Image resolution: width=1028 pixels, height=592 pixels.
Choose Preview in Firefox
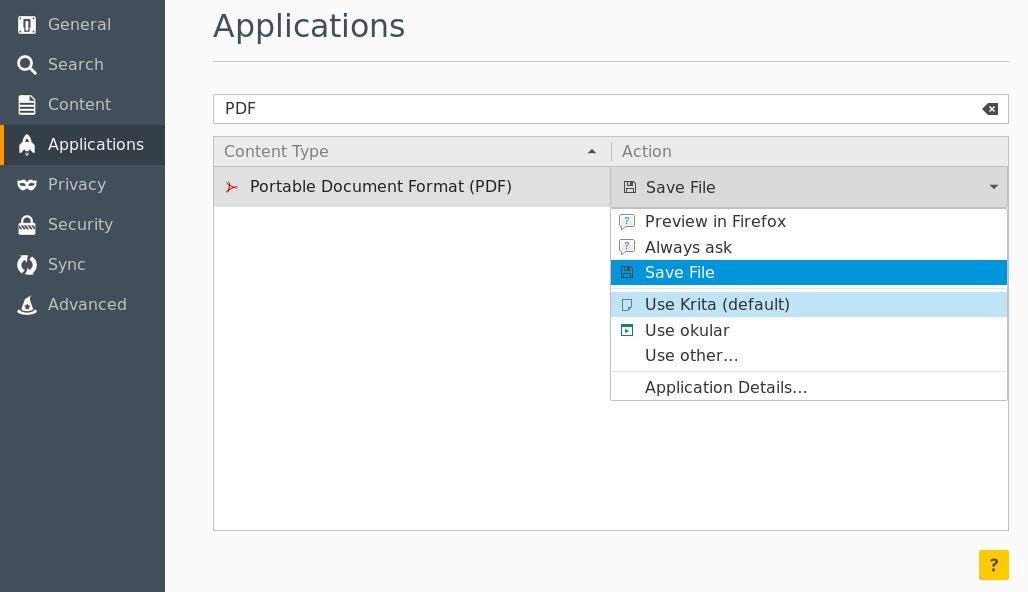(x=715, y=221)
